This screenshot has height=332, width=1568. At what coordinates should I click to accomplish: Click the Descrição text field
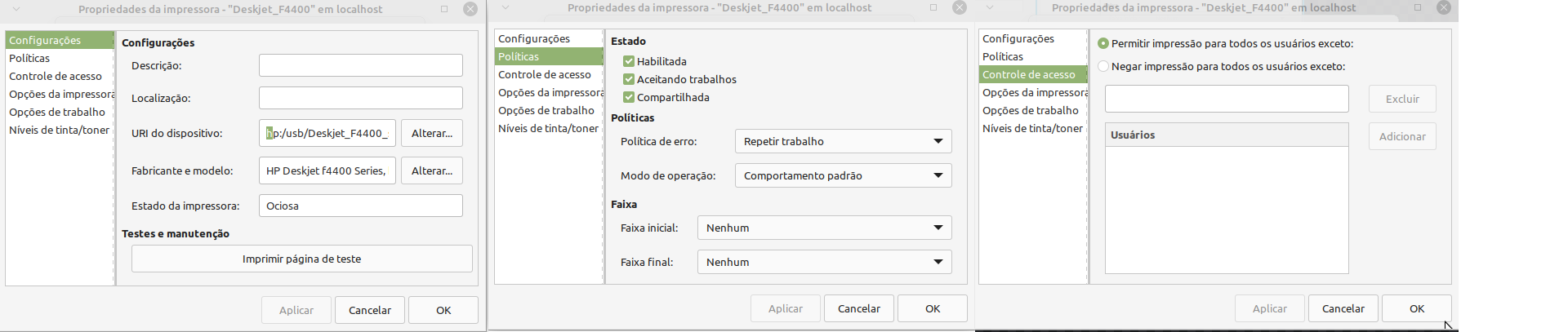(361, 65)
